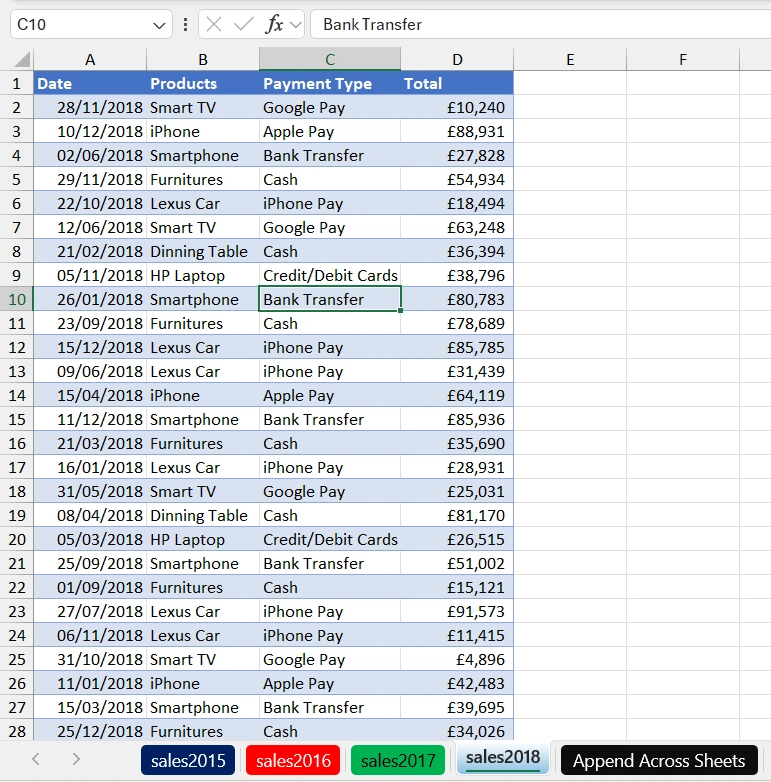Screen dimensions: 771x782
Task: Select the Smartphone cell in row 15
Action: [203, 419]
